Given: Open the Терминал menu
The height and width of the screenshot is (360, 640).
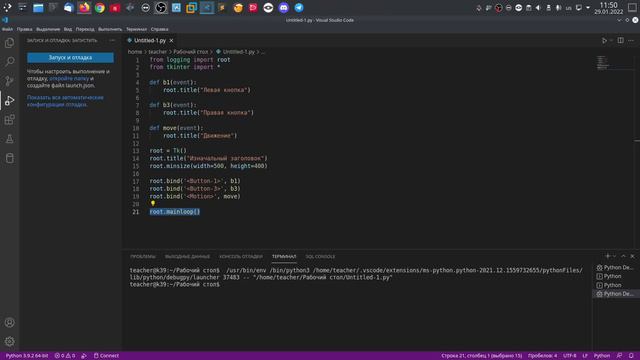Looking at the screenshot, I should click(x=136, y=29).
